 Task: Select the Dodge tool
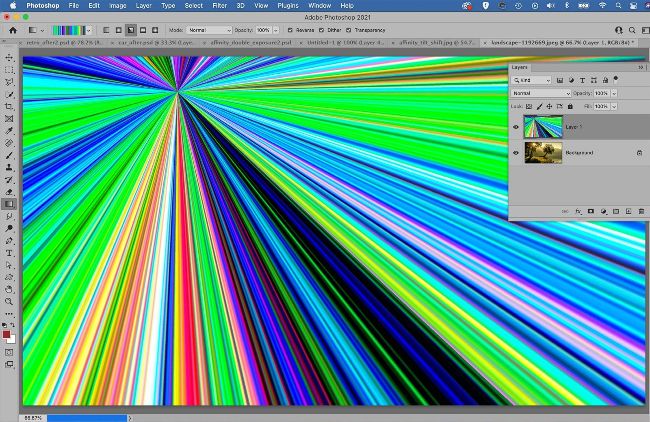(x=9, y=228)
